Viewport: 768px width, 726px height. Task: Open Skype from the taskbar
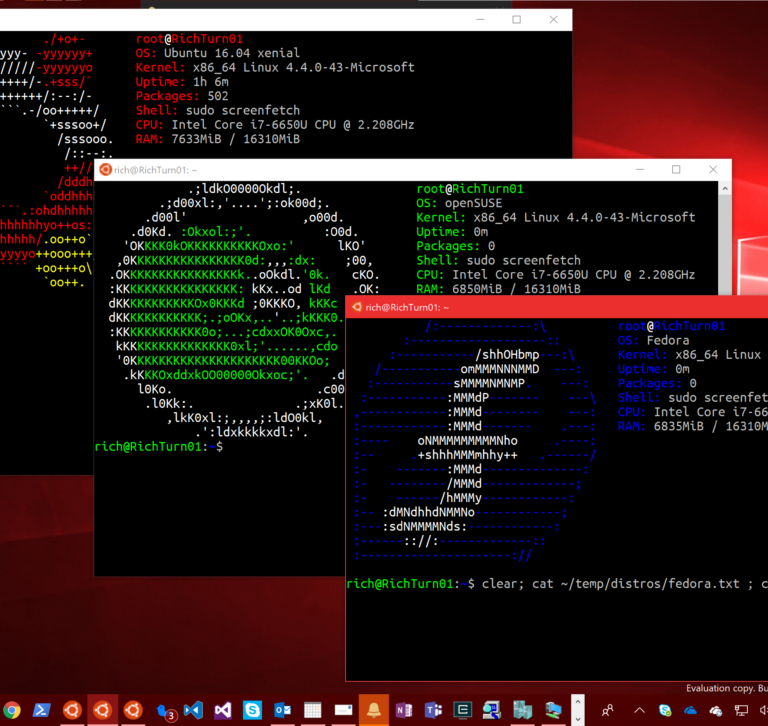253,710
